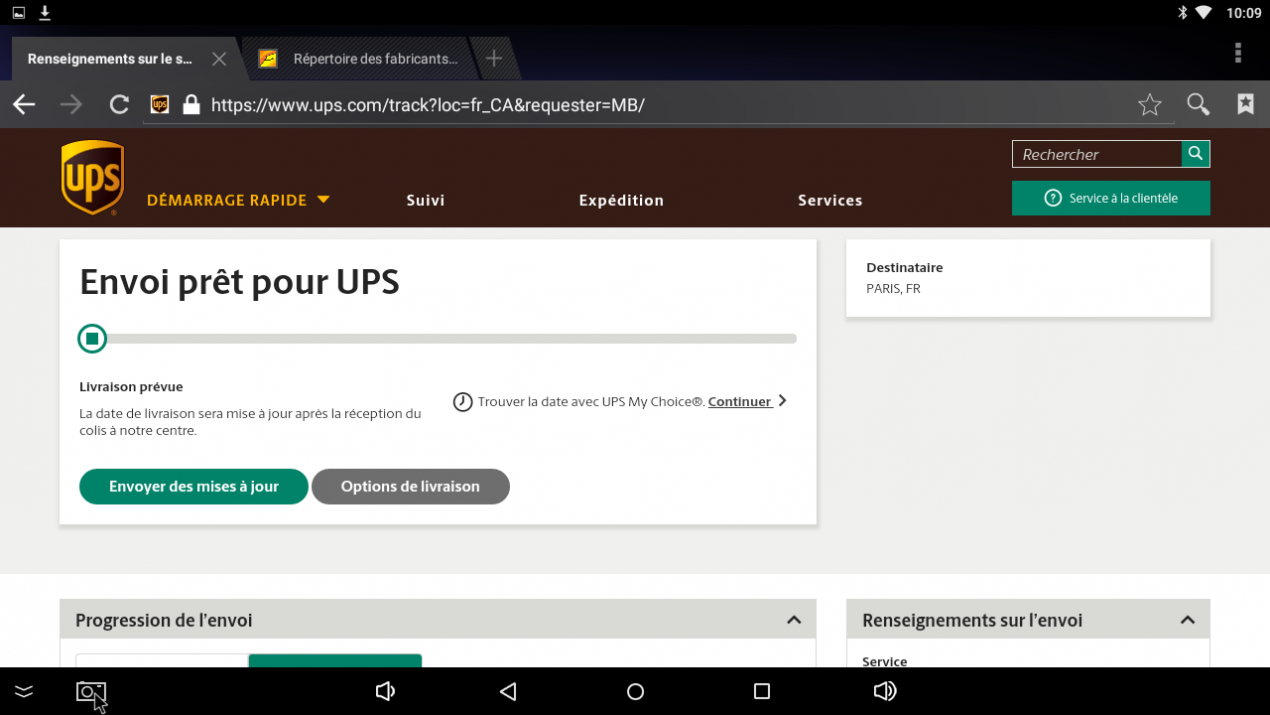Click the address bar URL

point(428,105)
